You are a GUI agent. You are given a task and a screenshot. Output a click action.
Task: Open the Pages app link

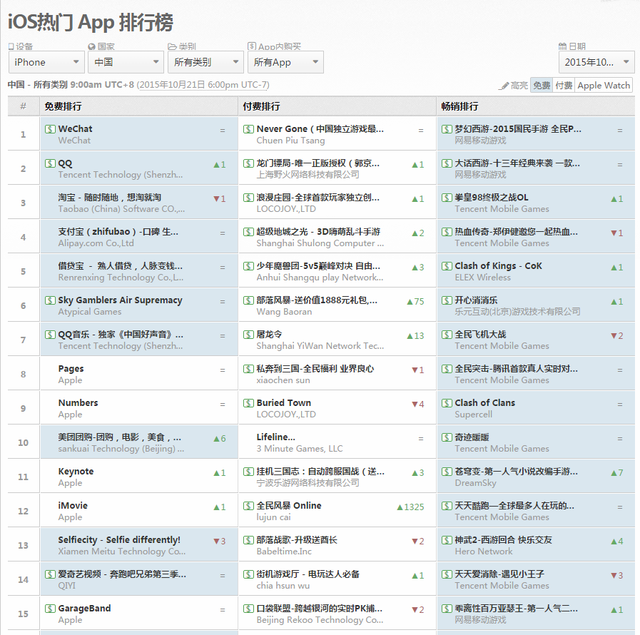tap(71, 369)
